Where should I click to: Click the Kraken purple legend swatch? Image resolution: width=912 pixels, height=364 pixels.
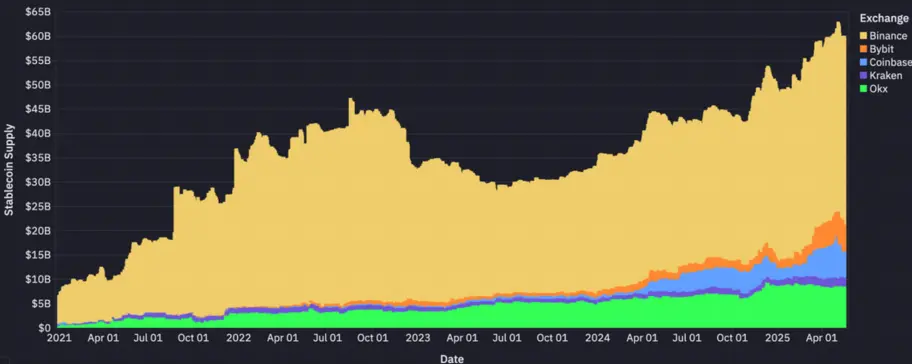click(x=863, y=76)
